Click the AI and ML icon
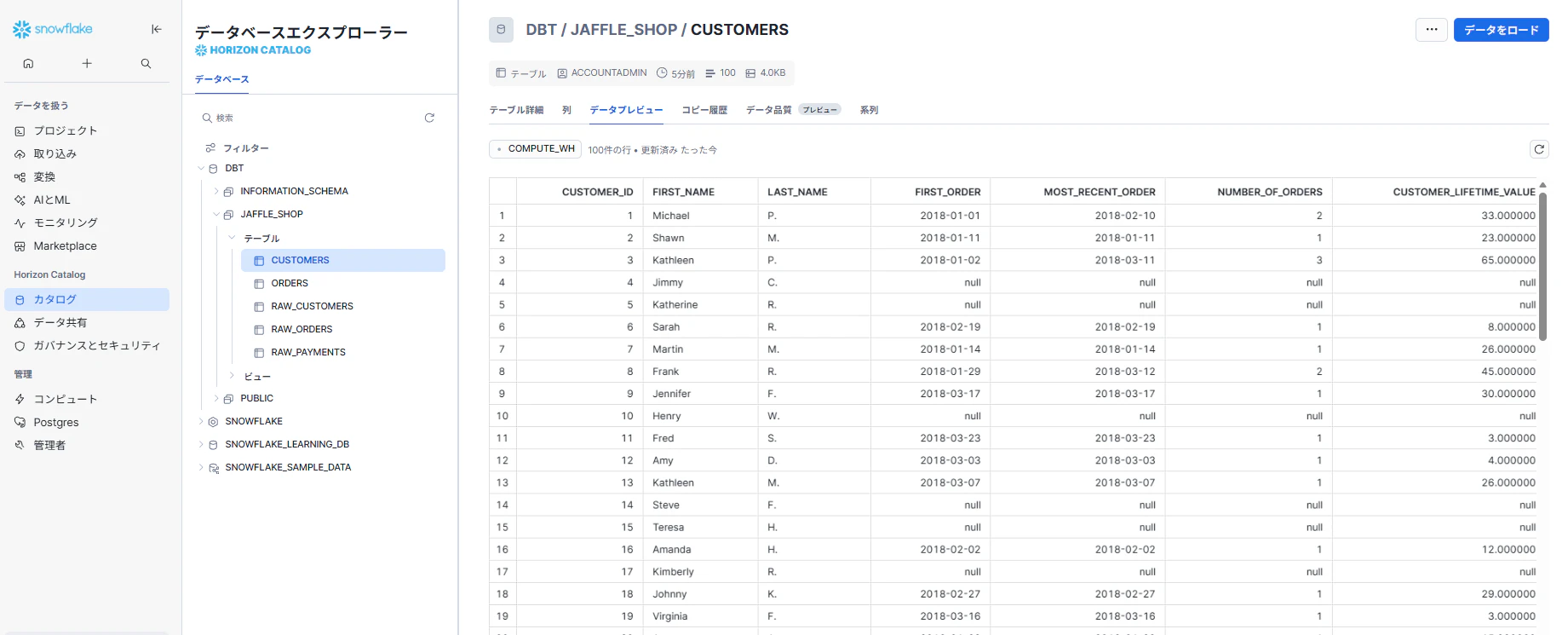 pos(20,200)
